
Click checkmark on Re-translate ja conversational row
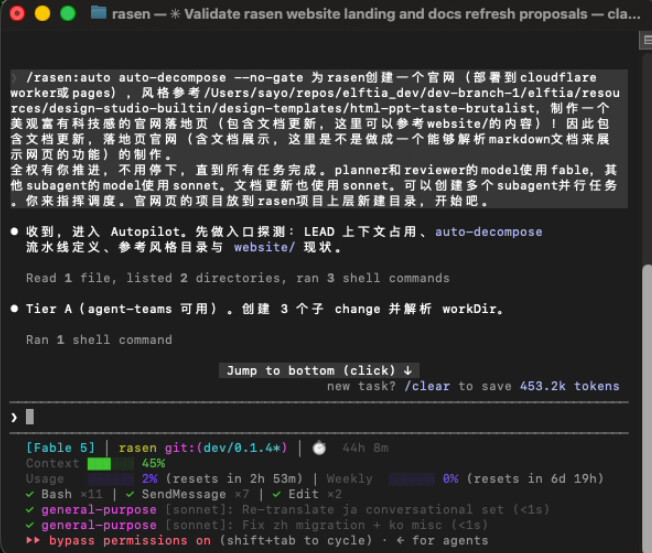(x=30, y=509)
